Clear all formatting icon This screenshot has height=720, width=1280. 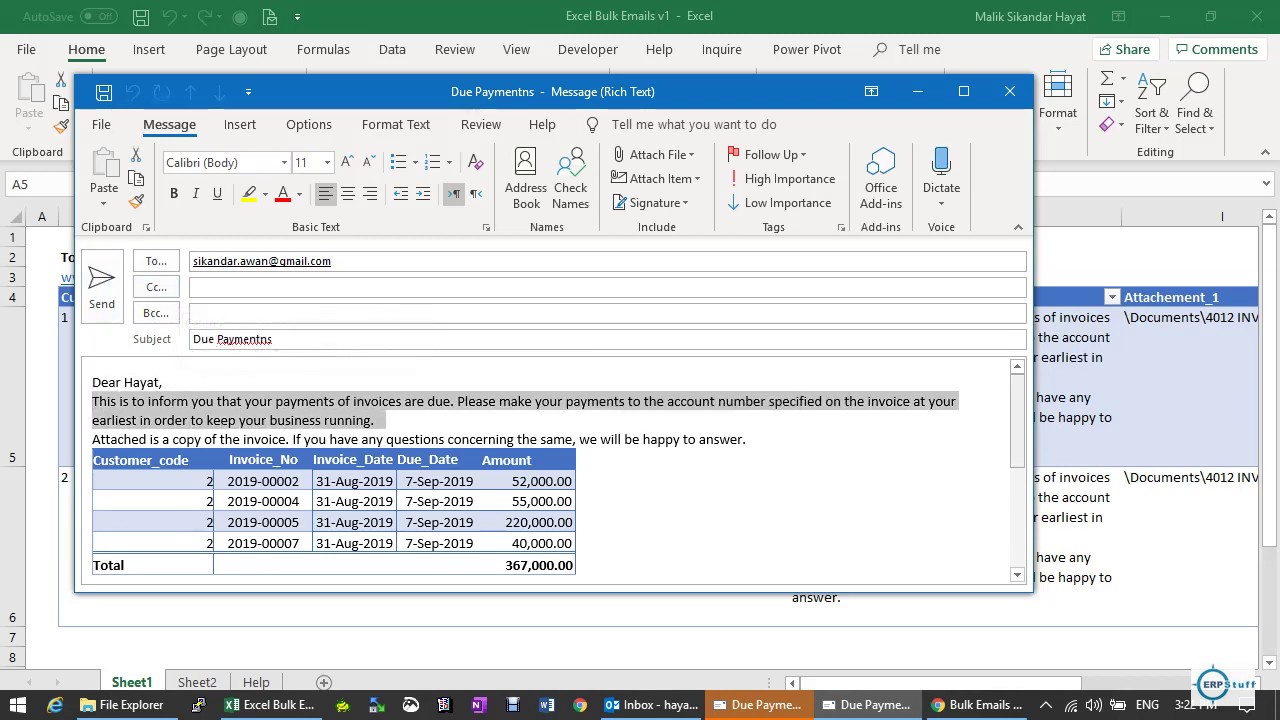tap(476, 162)
